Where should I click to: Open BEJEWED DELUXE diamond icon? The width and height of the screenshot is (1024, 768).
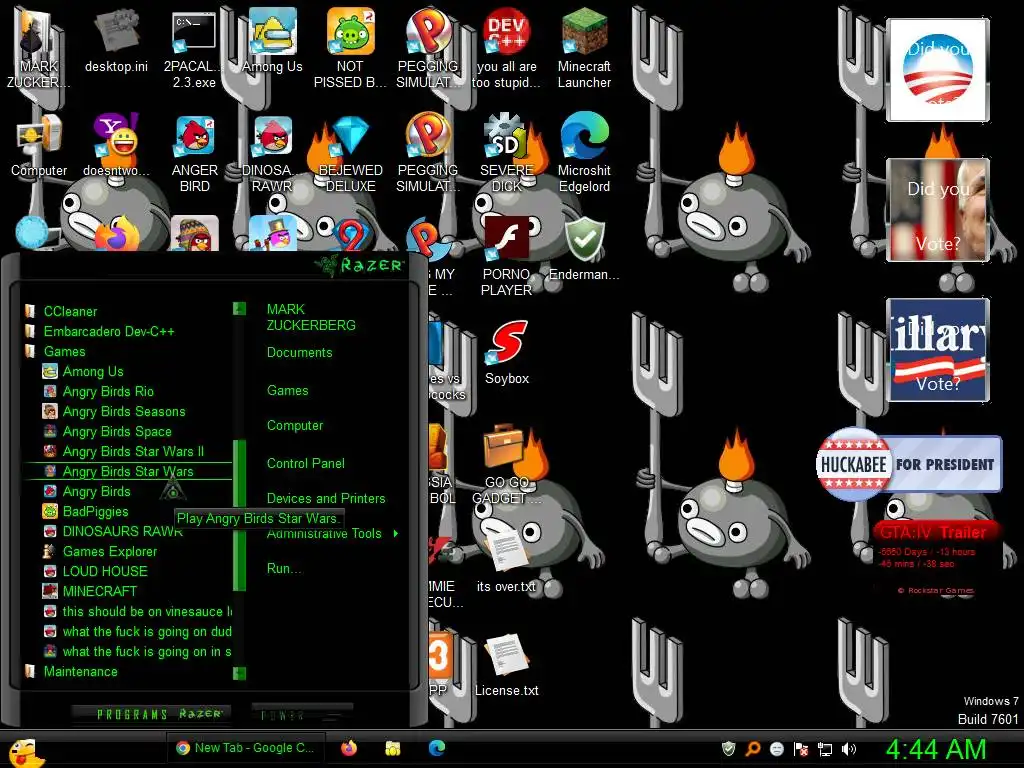coord(350,154)
